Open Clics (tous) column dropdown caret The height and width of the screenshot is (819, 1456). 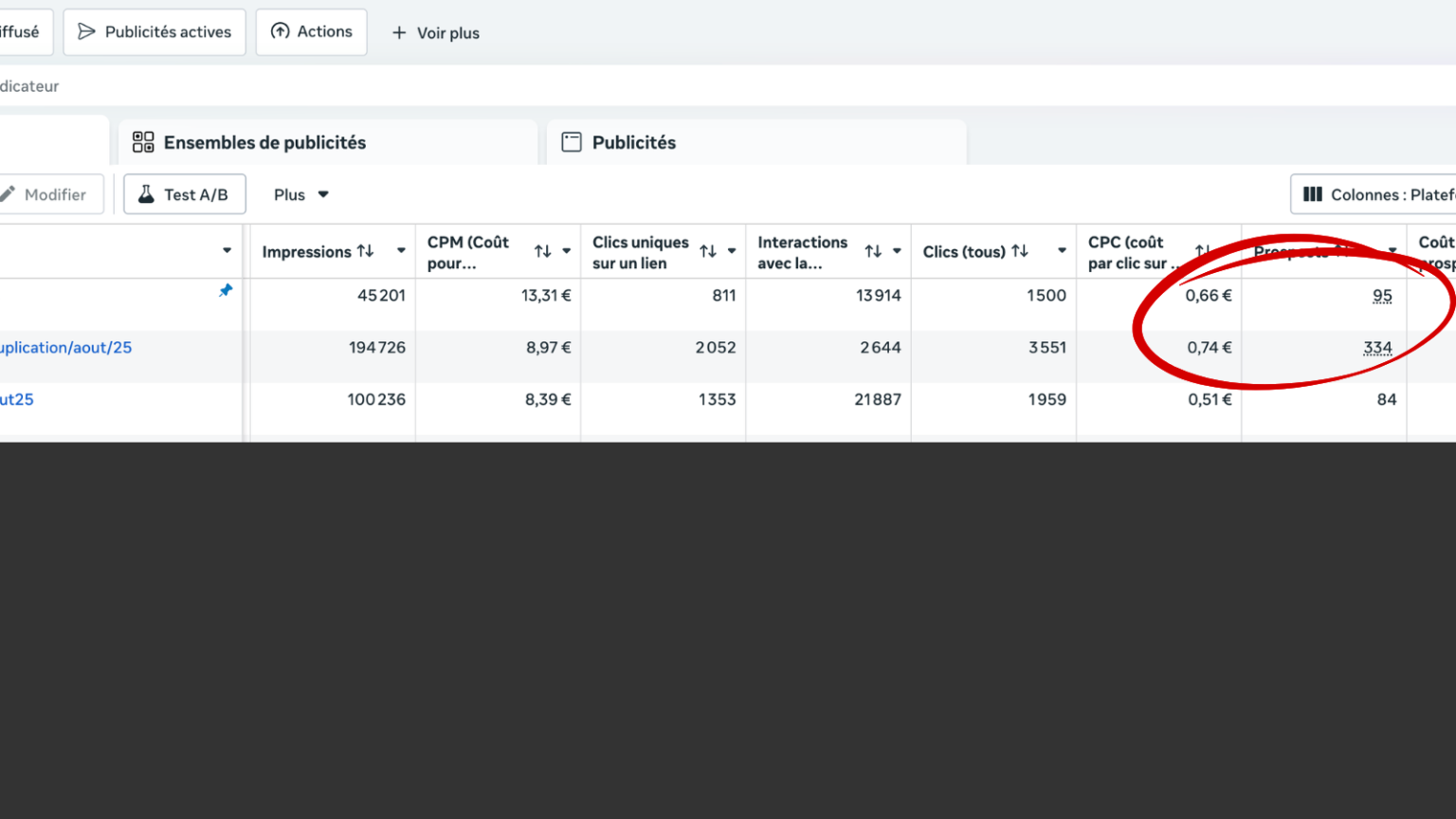pyautogui.click(x=1062, y=251)
